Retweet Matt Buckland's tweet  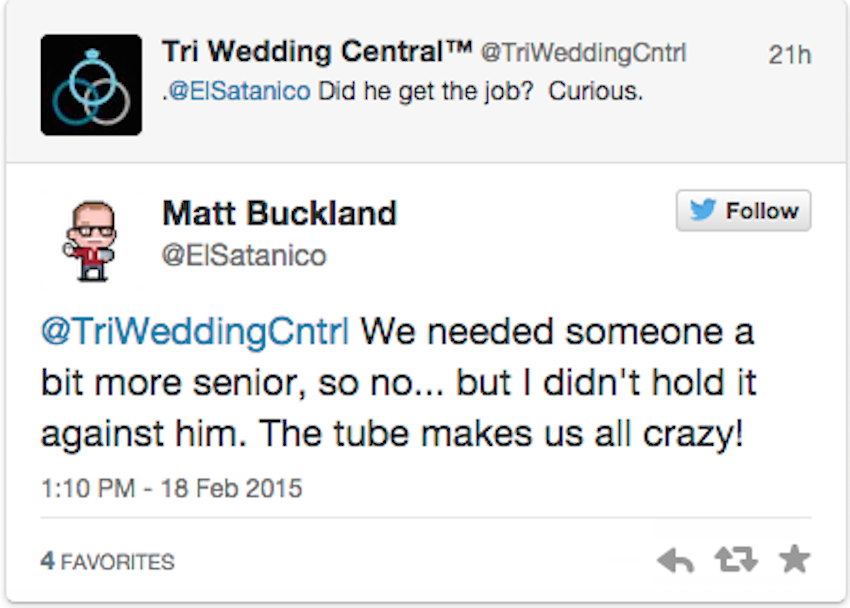tap(736, 560)
